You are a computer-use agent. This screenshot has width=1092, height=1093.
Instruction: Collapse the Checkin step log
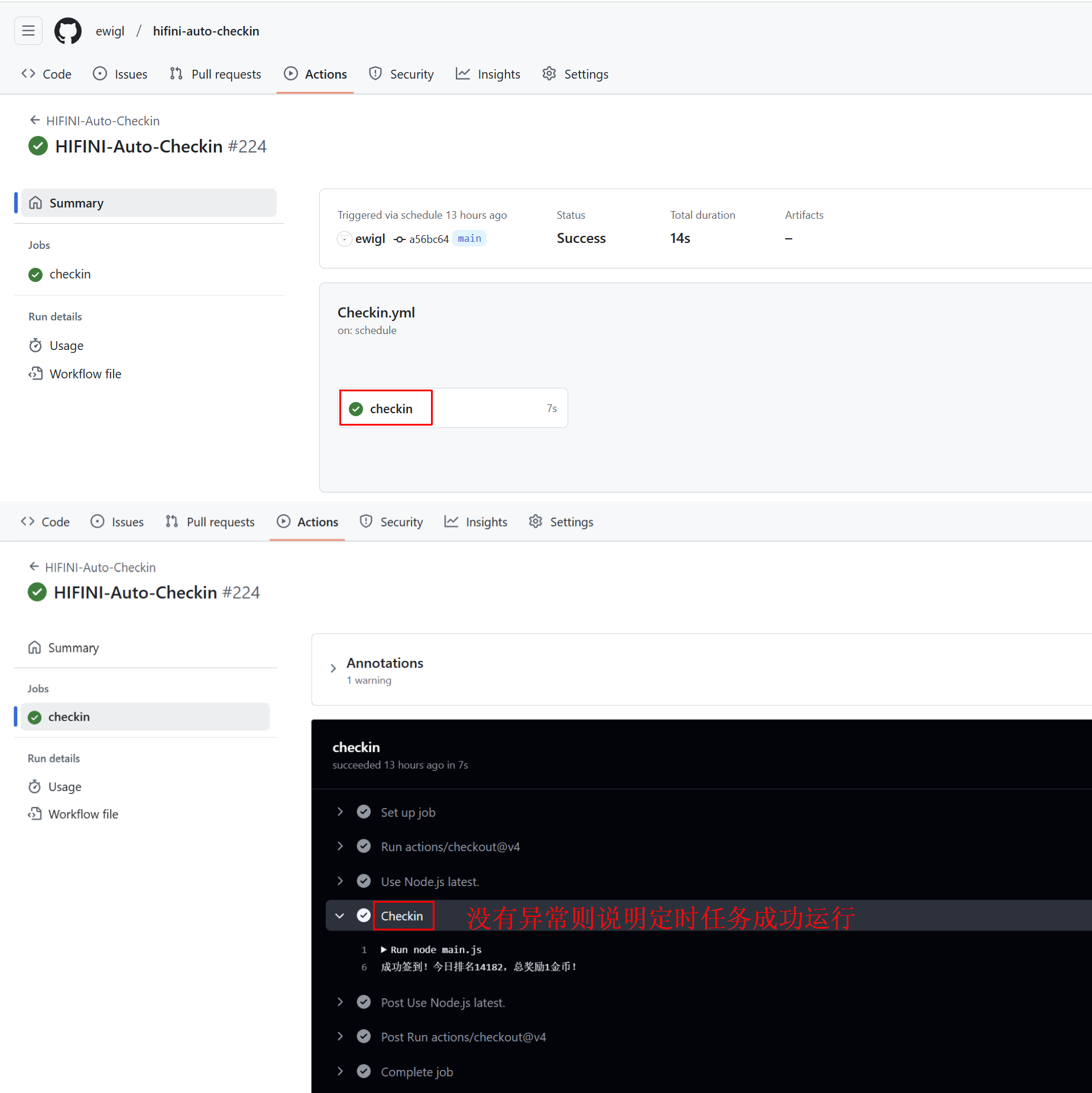click(x=340, y=916)
